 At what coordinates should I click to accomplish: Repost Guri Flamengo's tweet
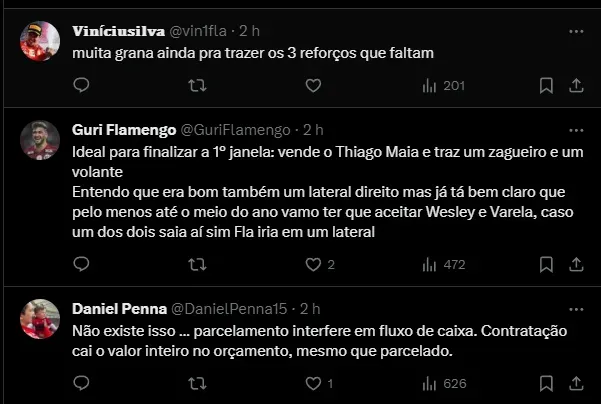pyautogui.click(x=198, y=265)
